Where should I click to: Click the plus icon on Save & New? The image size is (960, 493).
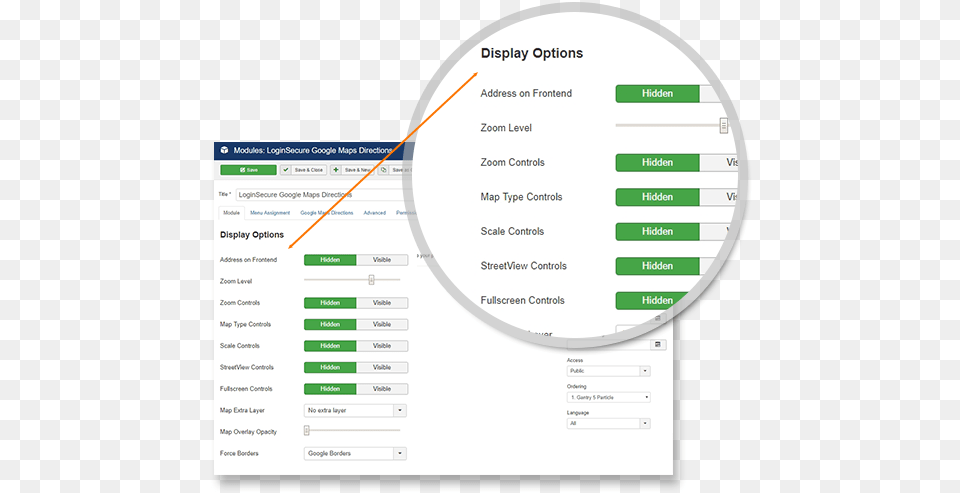tap(336, 170)
